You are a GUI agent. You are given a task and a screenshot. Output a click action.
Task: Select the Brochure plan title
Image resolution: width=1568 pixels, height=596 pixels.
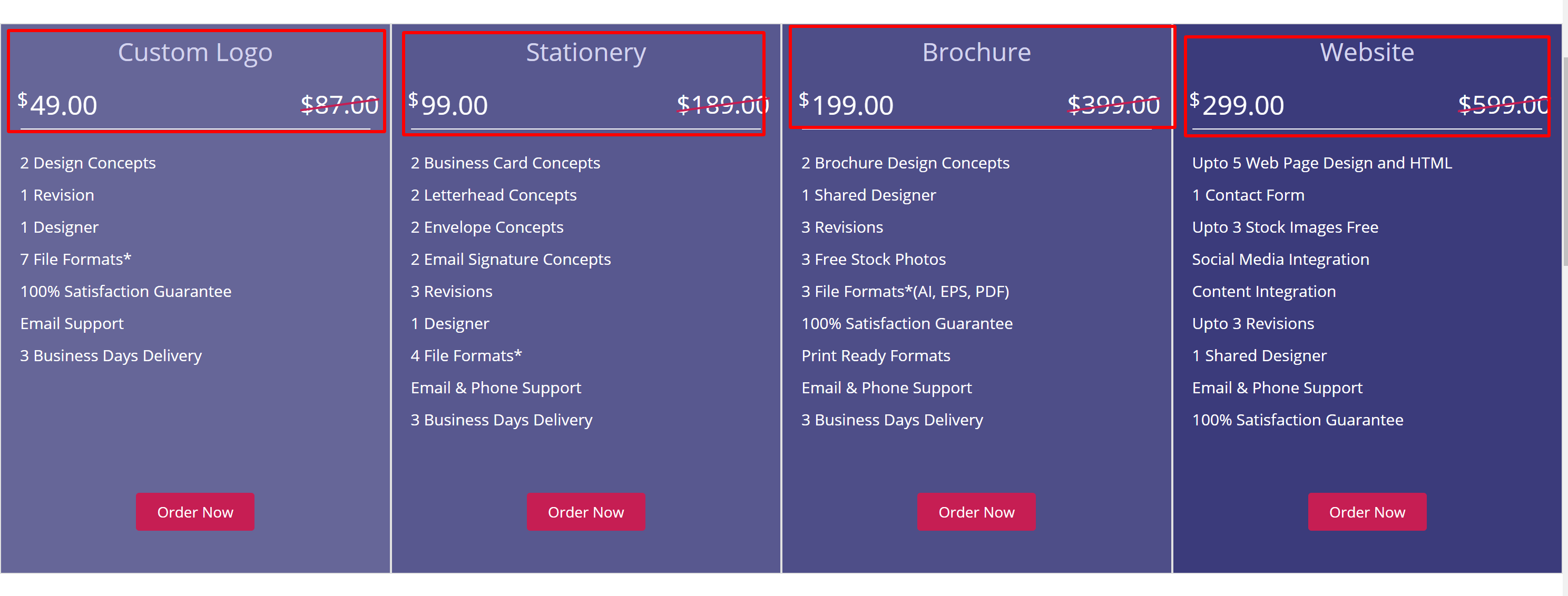(976, 52)
